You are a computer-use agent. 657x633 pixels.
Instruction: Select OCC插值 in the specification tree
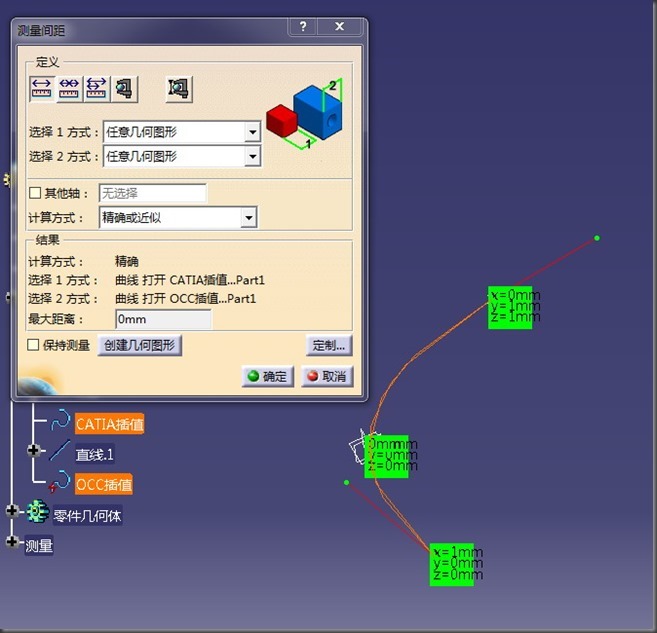point(104,485)
